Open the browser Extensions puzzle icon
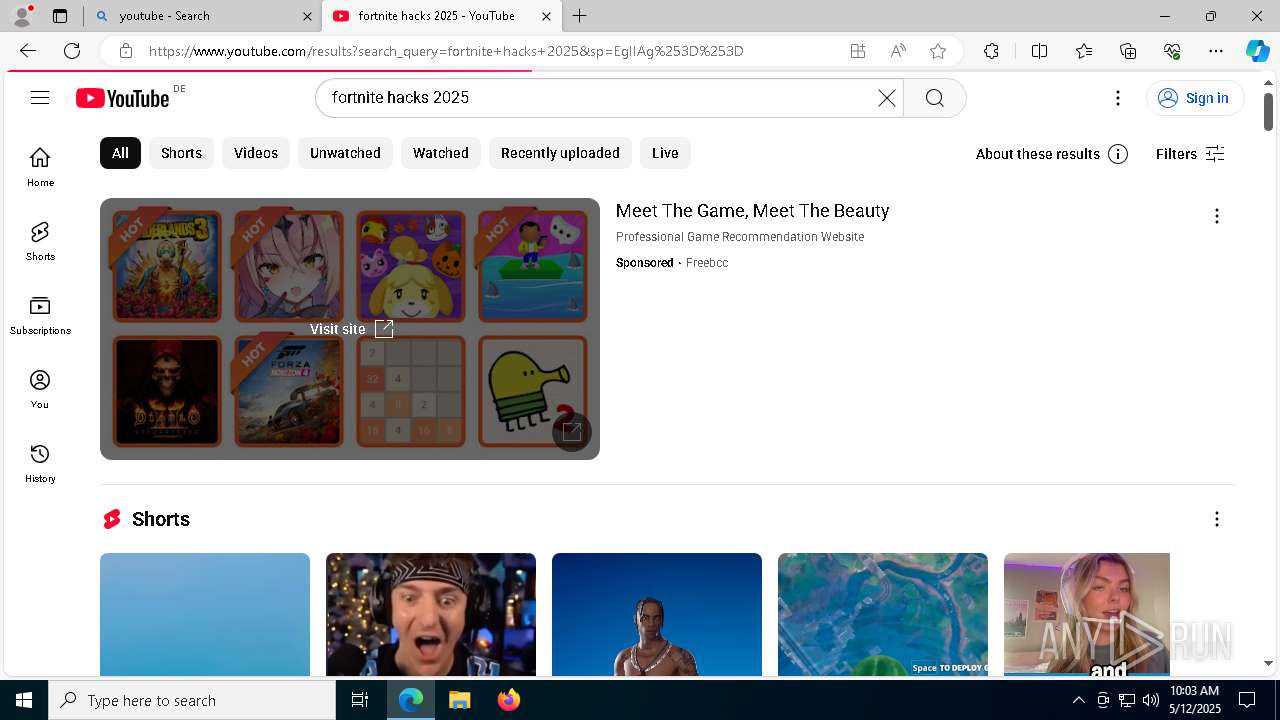1280x720 pixels. (x=991, y=51)
